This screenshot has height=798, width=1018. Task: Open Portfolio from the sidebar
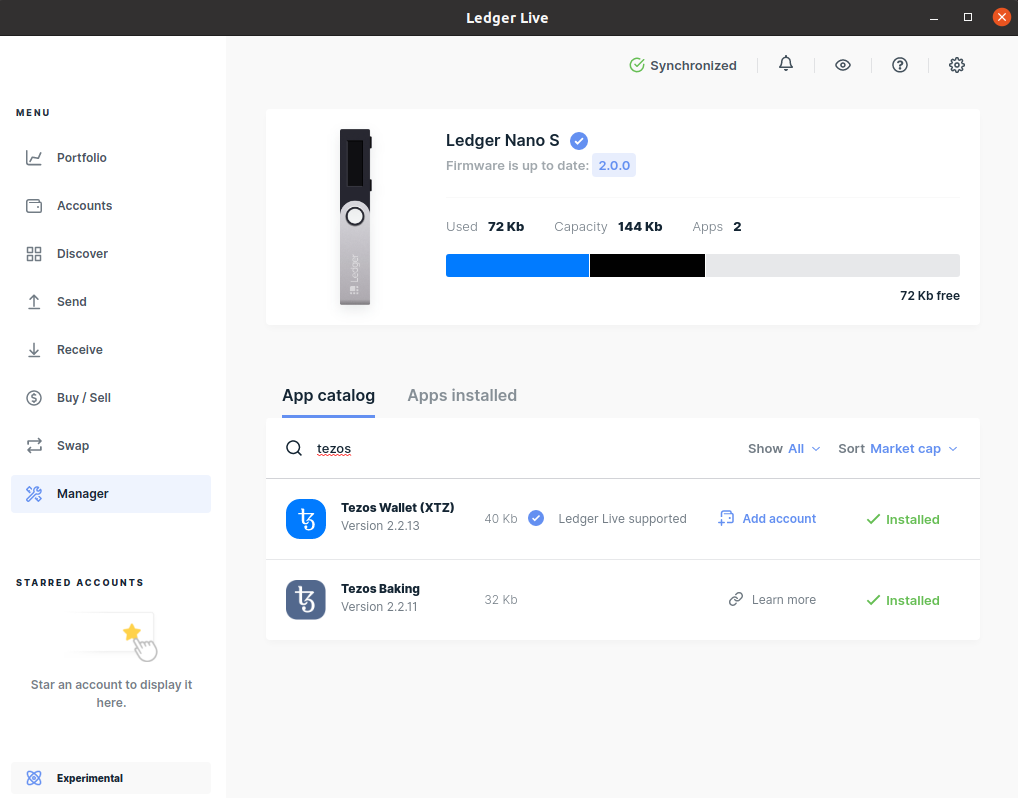(81, 158)
